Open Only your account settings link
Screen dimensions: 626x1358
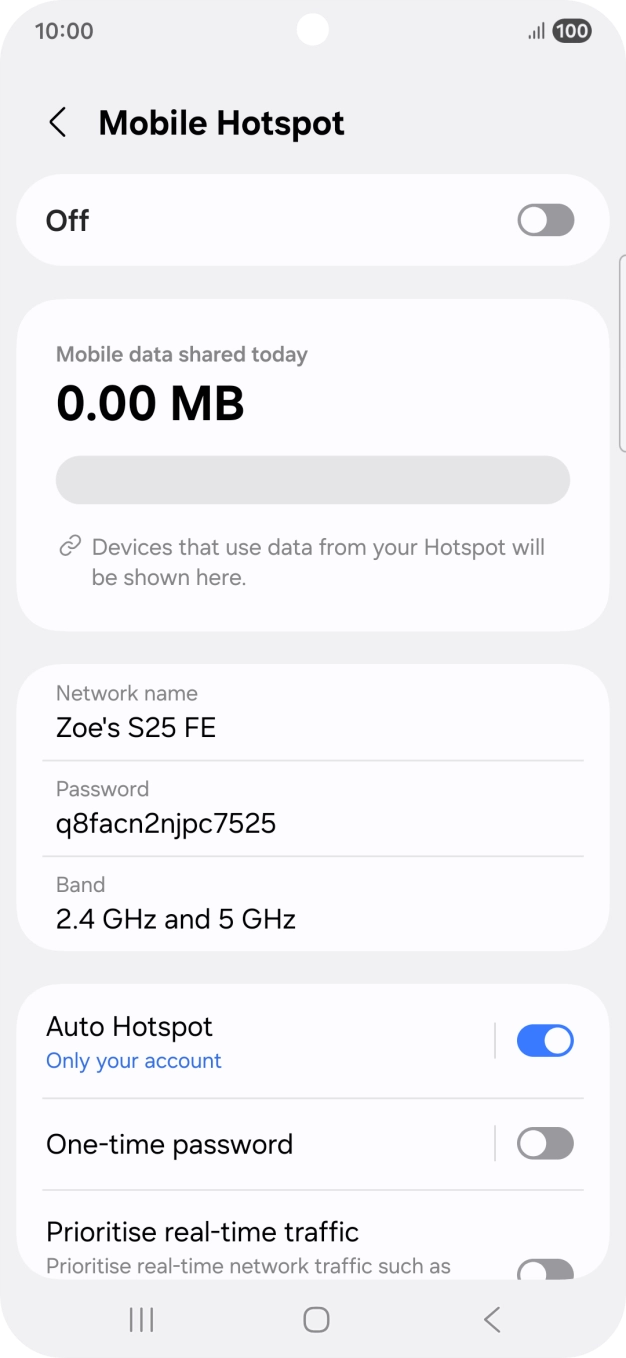tap(133, 1060)
